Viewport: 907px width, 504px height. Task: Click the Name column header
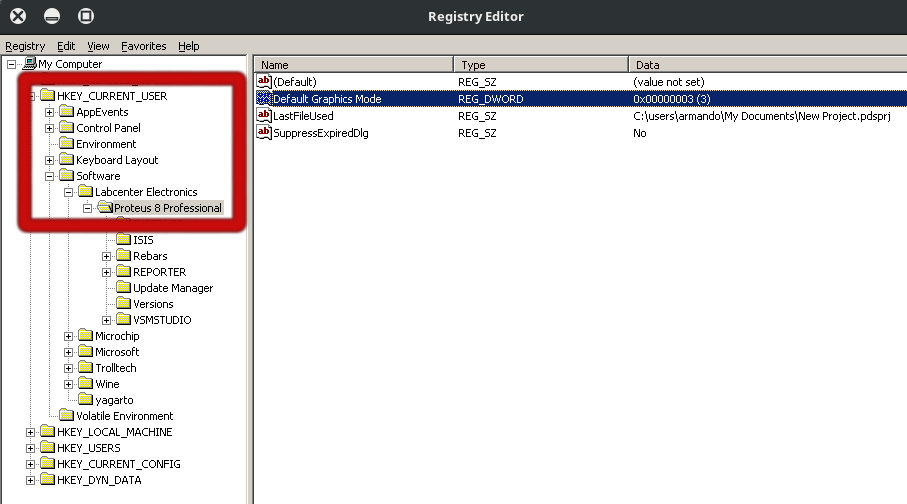pos(353,65)
